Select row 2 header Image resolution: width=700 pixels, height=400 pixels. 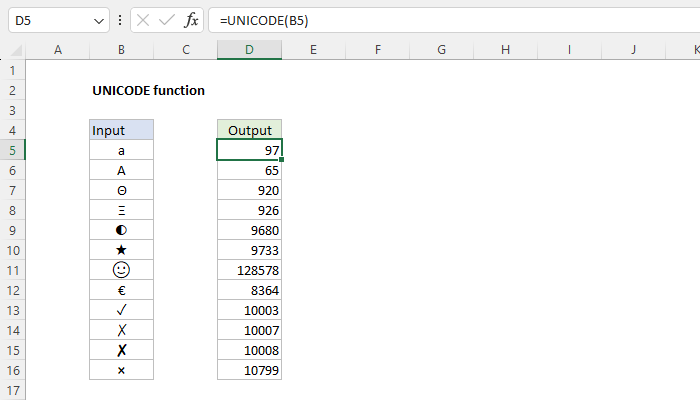click(x=12, y=91)
